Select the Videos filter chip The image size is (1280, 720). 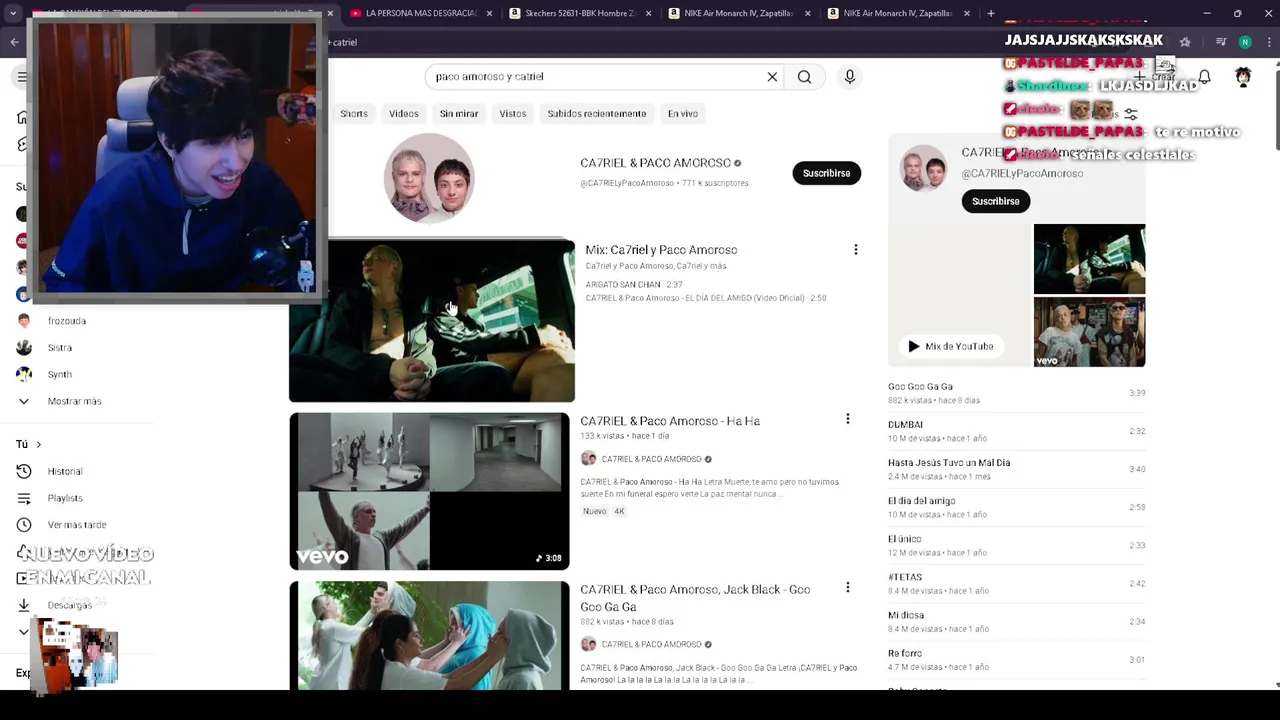point(404,114)
